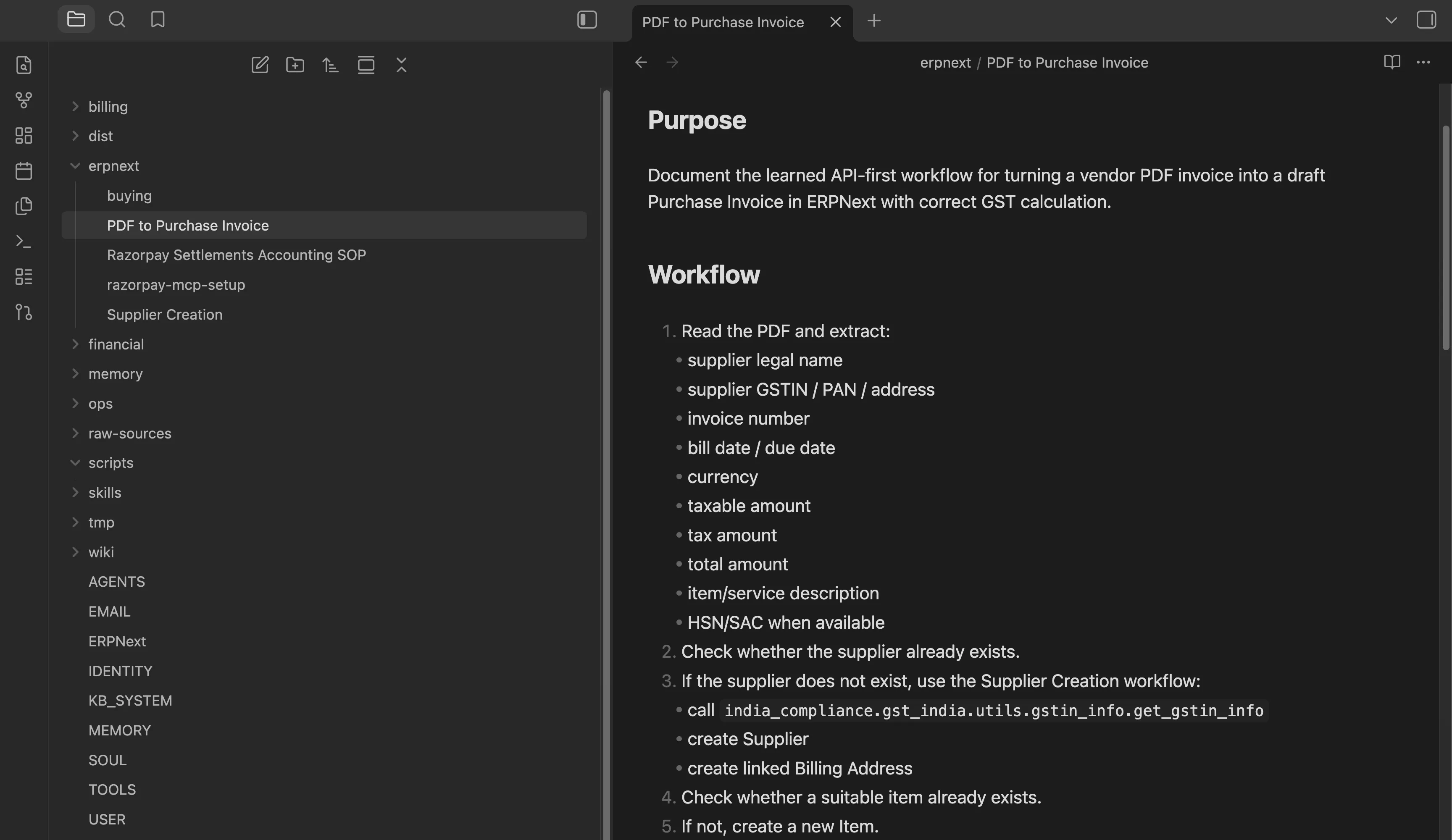This screenshot has height=840, width=1452.
Task: Open the file explorer folder icon
Action: [76, 20]
